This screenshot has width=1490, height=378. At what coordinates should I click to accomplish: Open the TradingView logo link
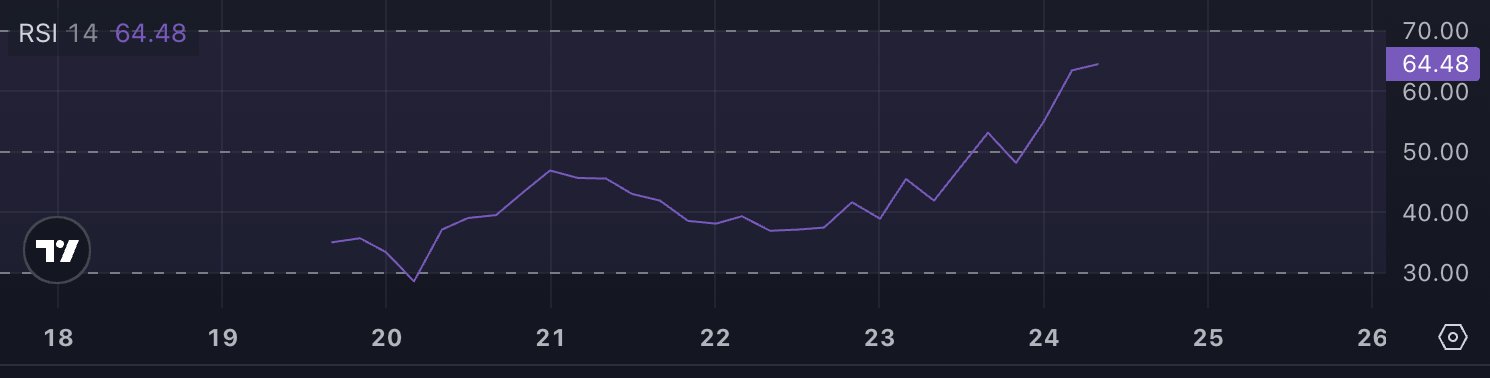[x=57, y=251]
